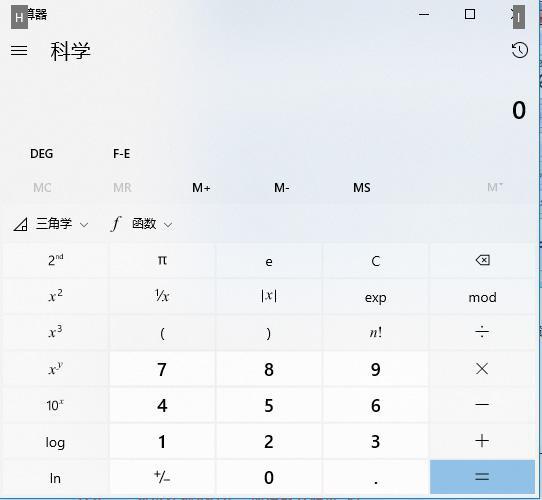Image resolution: width=542 pixels, height=500 pixels.
Task: Click the backspace delete icon
Action: (x=482, y=260)
